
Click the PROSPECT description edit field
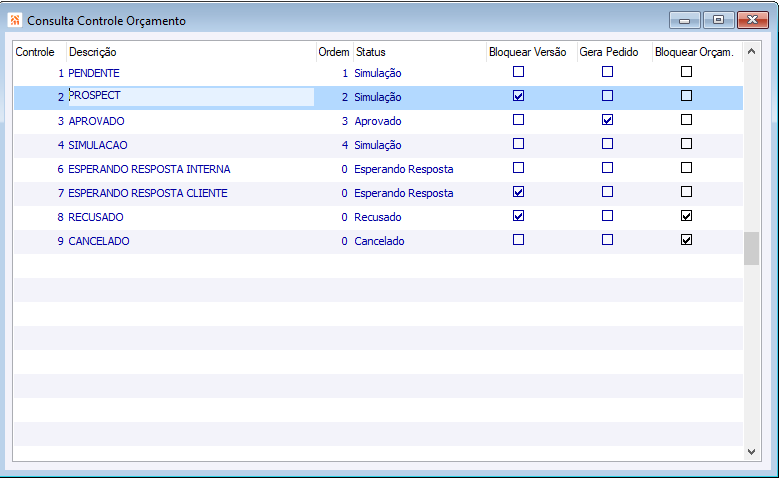[191, 97]
